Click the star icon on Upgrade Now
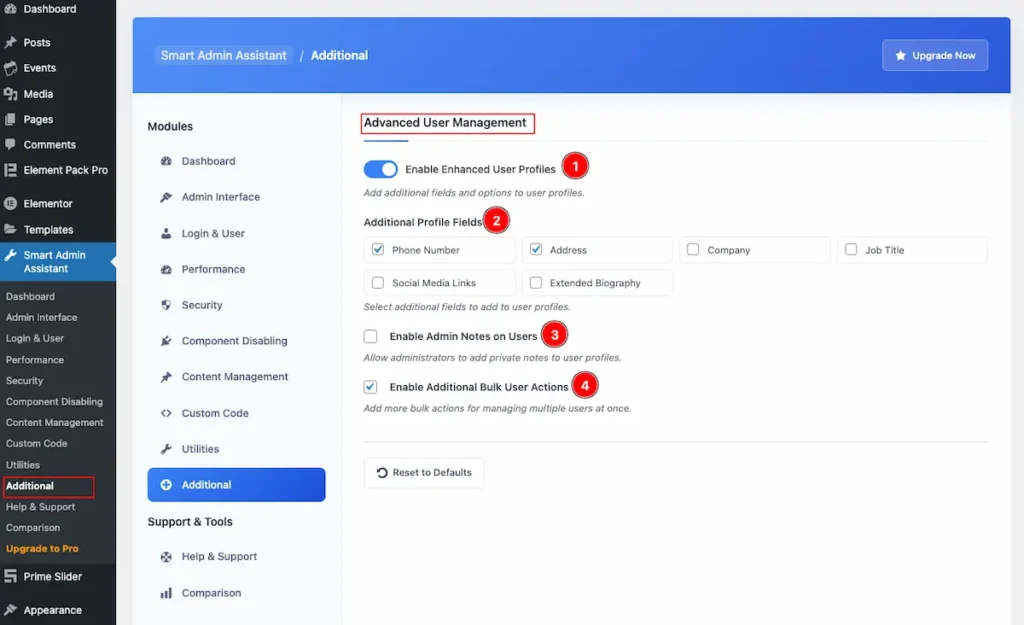Viewport: 1024px width, 625px height. (901, 56)
